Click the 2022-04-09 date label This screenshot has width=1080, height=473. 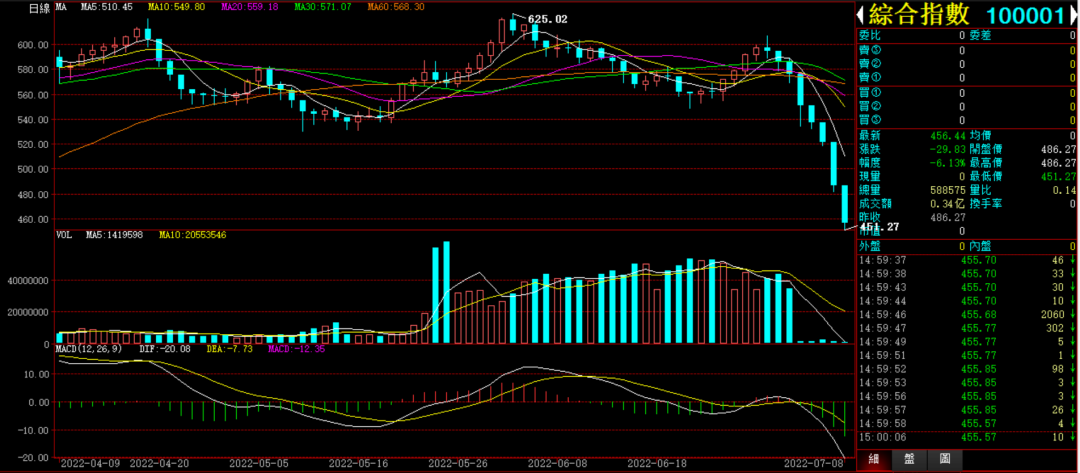pos(90,463)
